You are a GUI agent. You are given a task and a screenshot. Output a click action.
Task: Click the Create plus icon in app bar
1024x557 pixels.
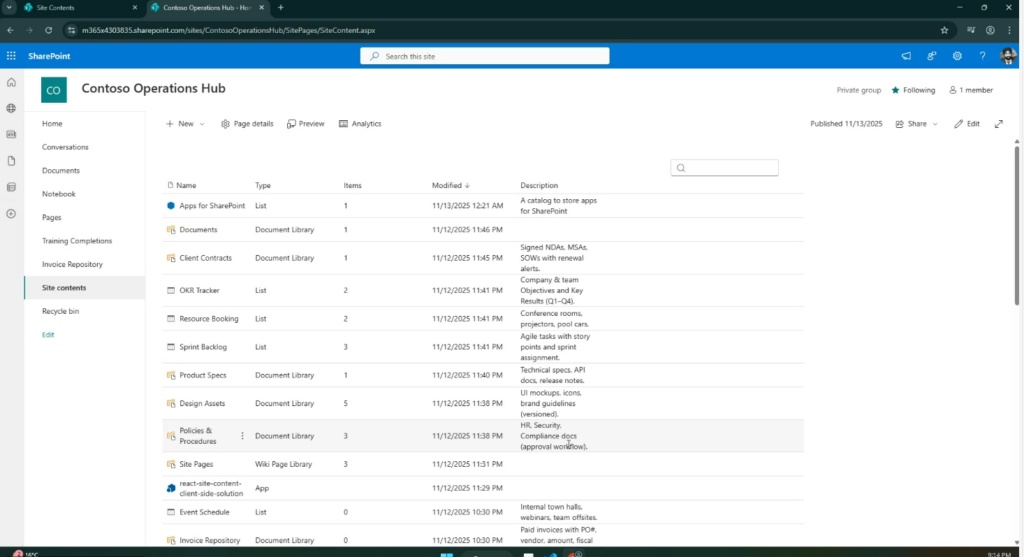point(11,213)
